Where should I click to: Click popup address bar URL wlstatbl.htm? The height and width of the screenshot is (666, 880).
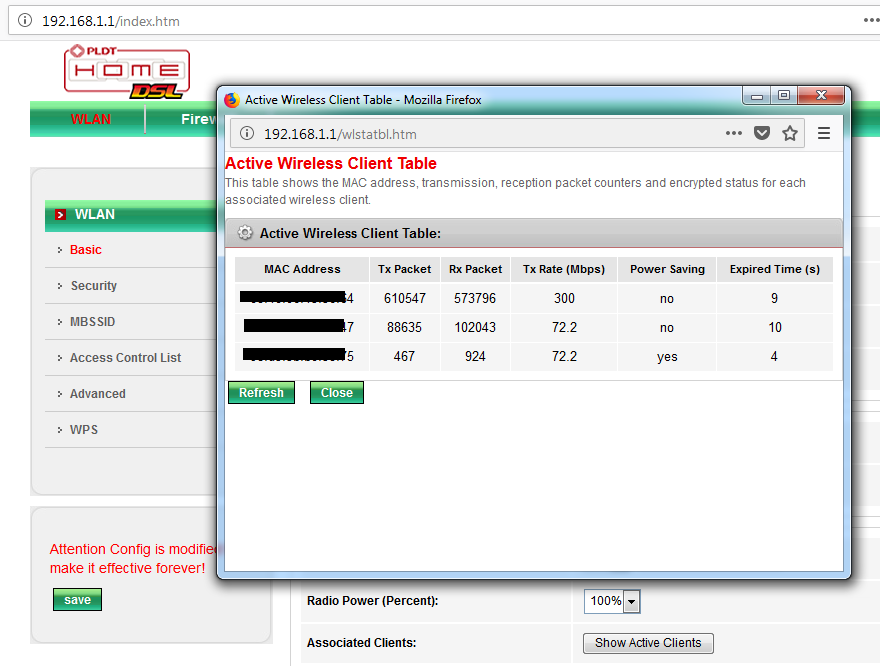[340, 134]
